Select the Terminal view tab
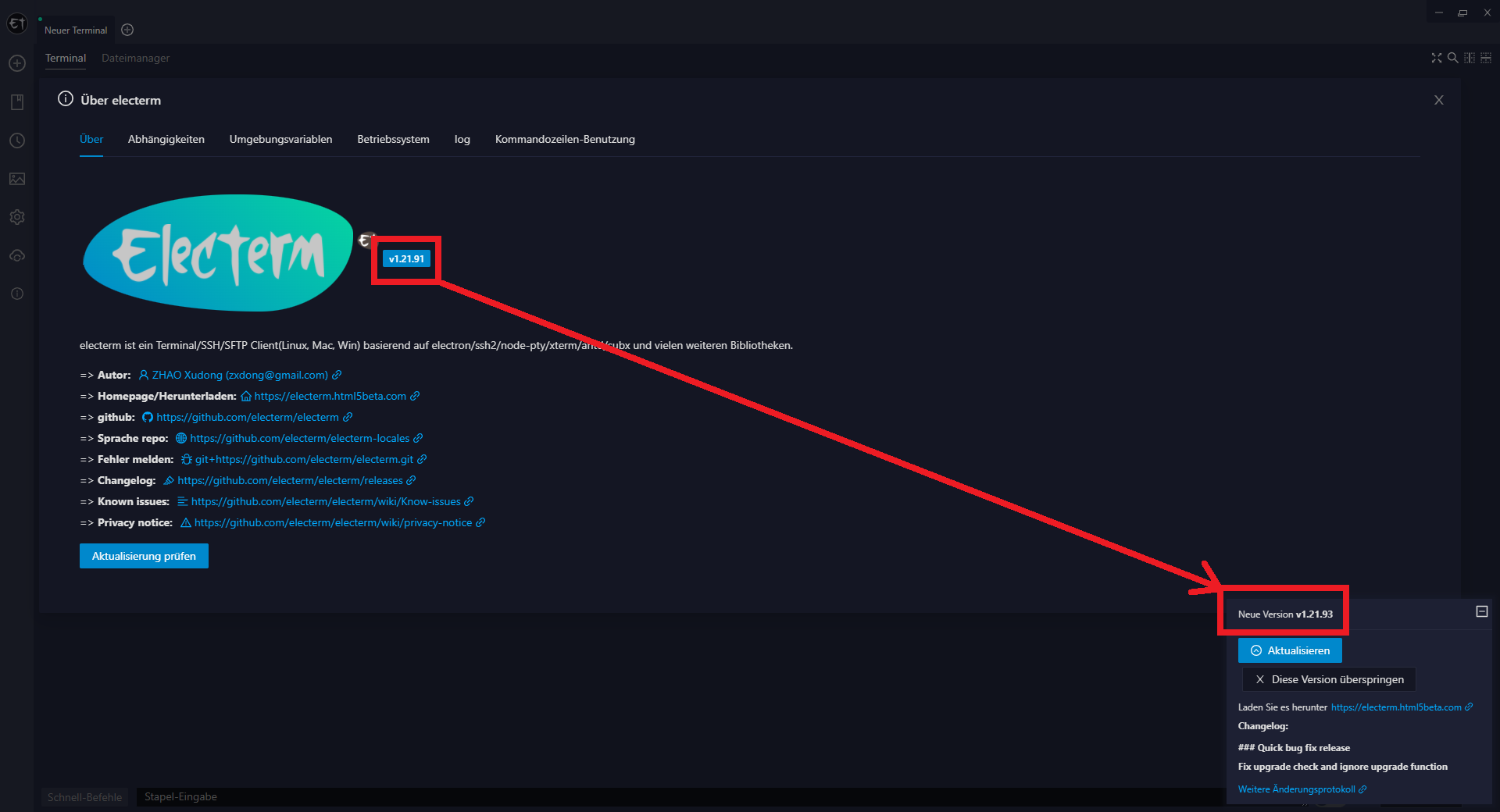This screenshot has height=812, width=1500. click(66, 58)
